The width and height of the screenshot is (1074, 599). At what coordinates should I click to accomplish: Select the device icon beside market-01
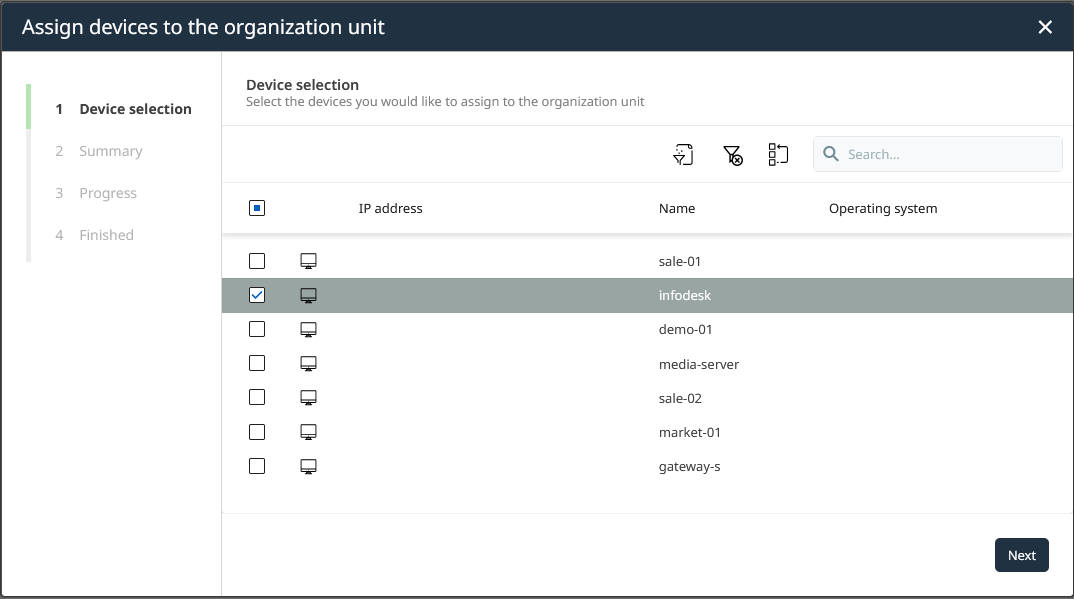coord(308,431)
